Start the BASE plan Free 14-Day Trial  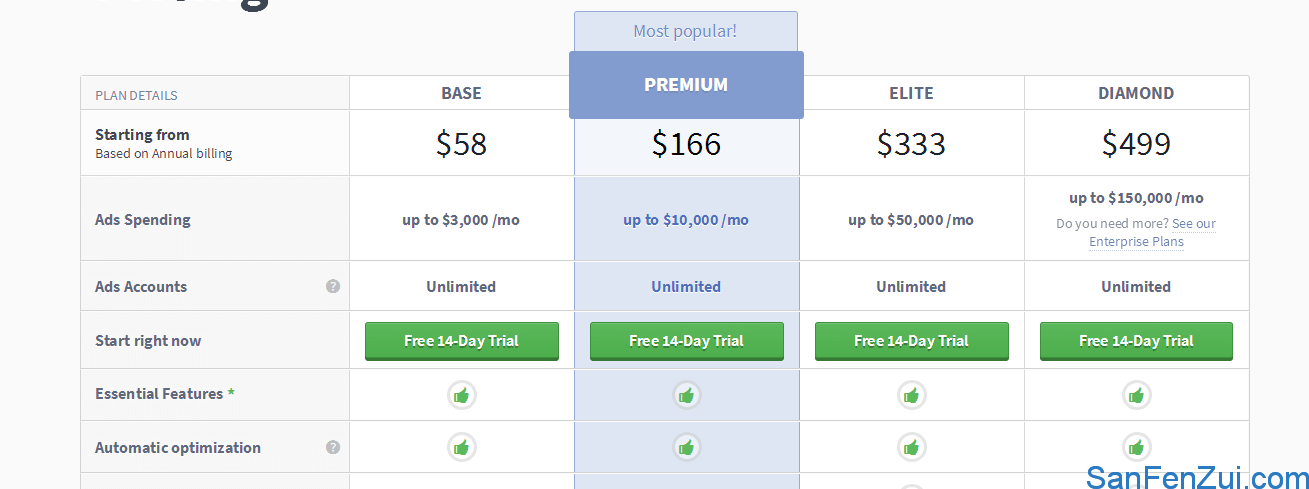(x=461, y=341)
